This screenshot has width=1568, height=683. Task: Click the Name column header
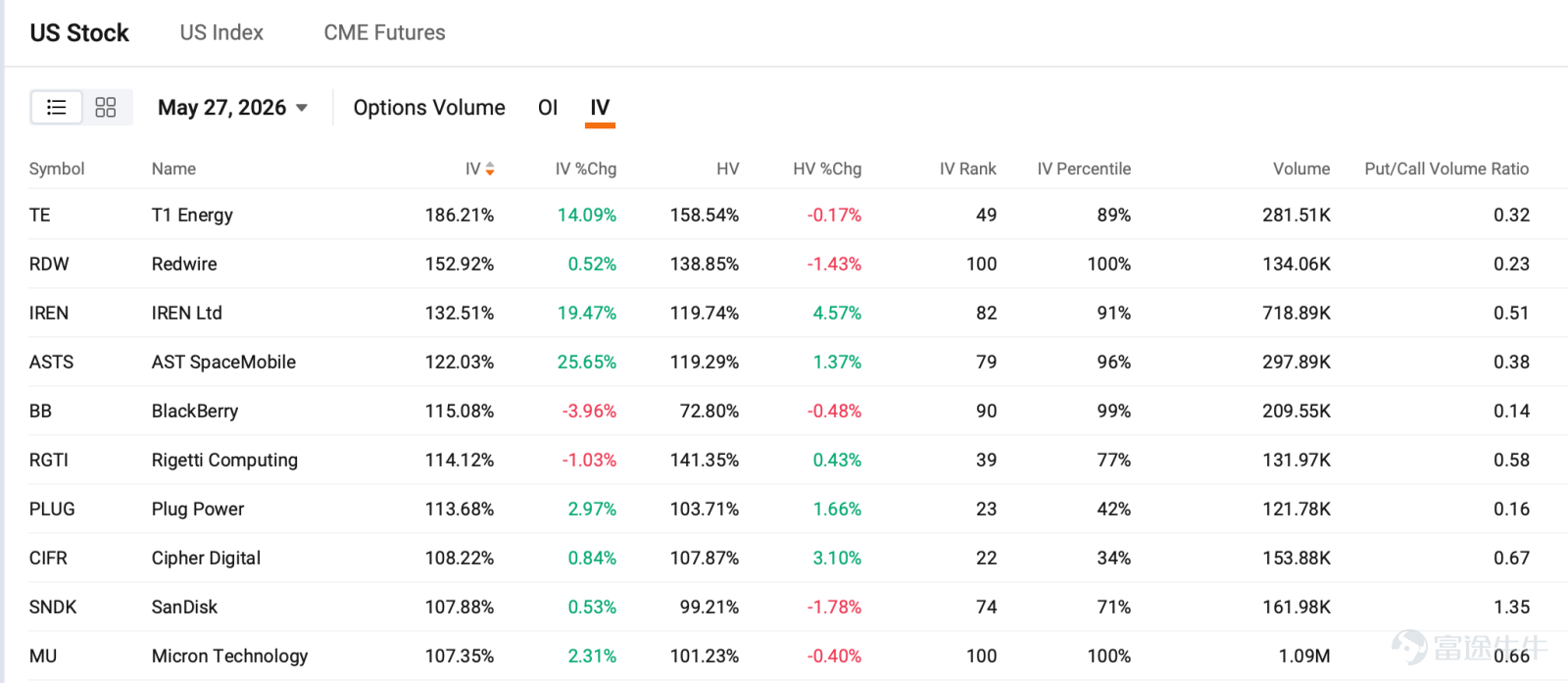tap(173, 169)
